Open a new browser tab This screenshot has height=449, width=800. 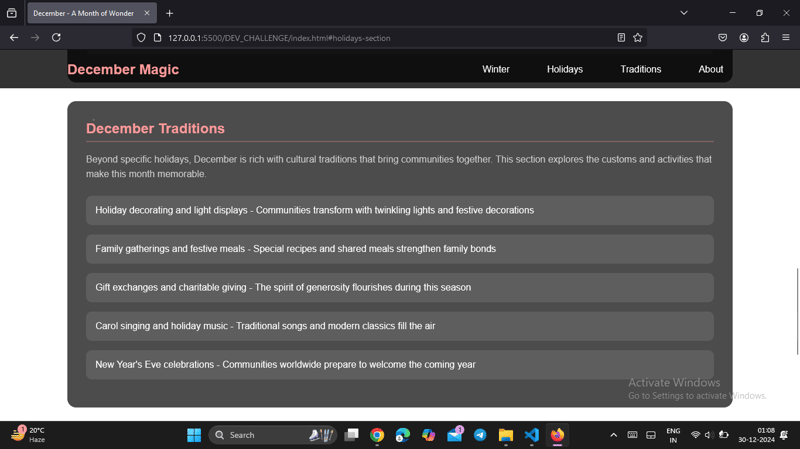(x=169, y=13)
